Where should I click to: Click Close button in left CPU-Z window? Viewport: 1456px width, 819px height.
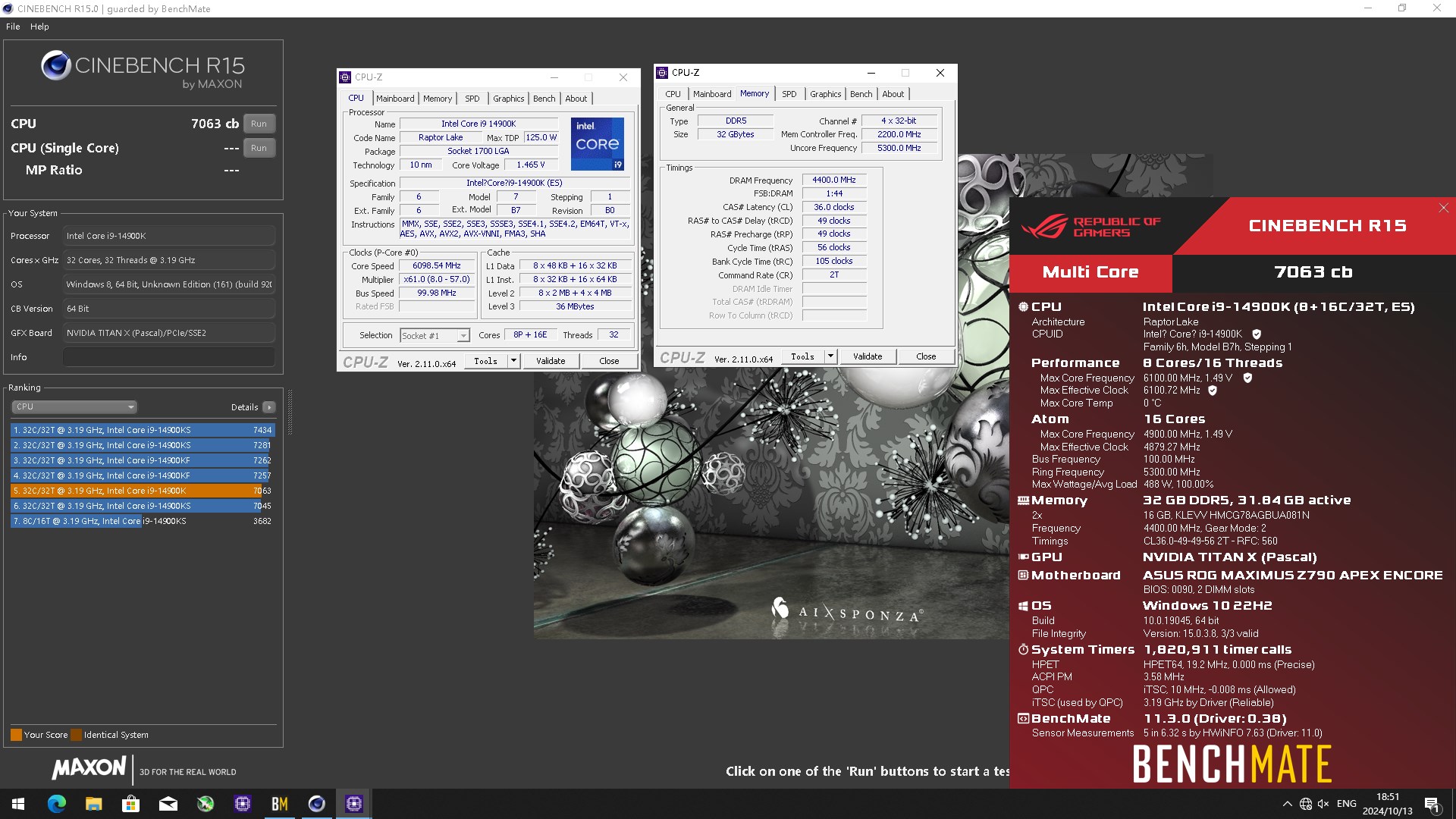[x=609, y=361]
